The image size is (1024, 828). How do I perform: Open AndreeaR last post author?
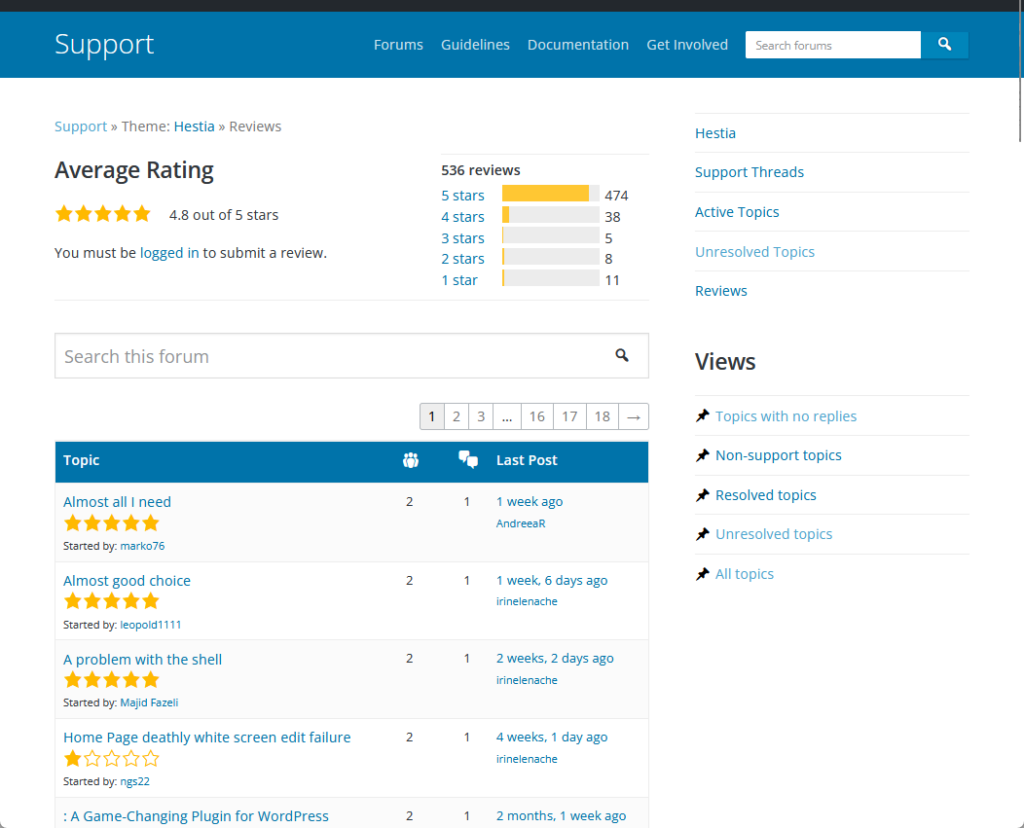[x=520, y=524]
